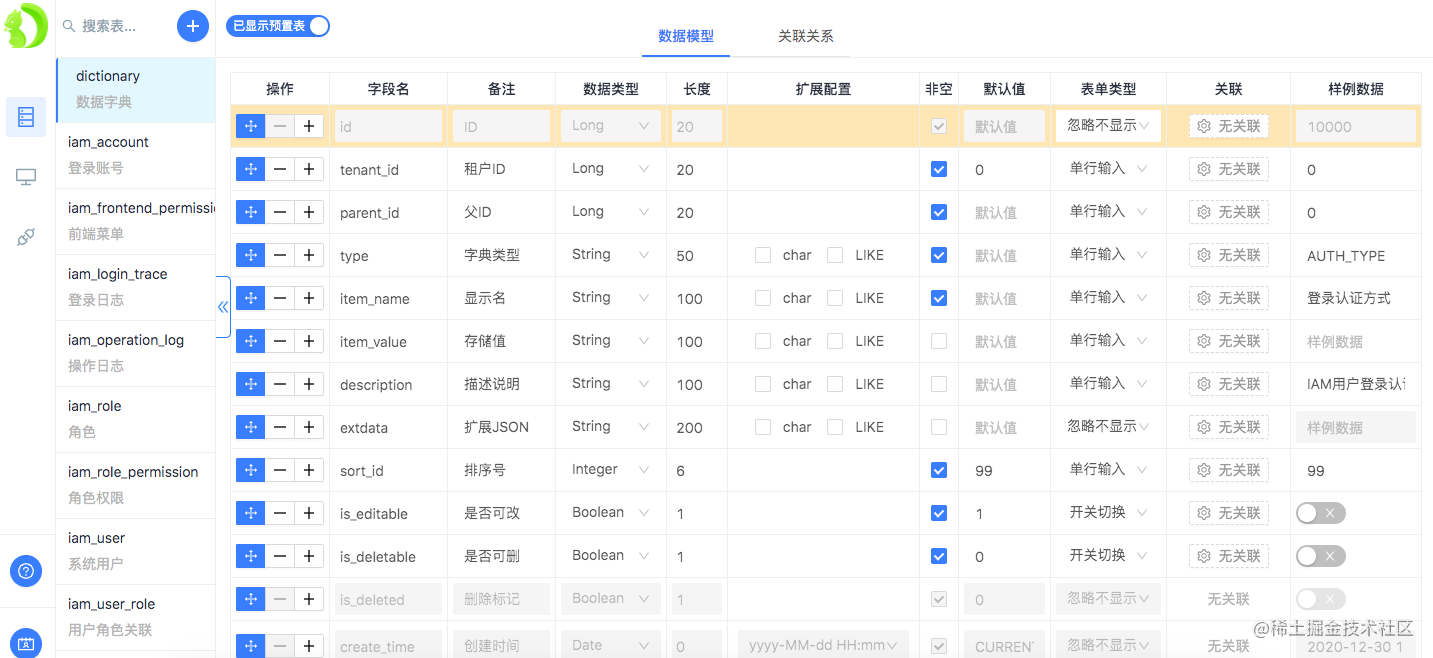Image resolution: width=1433 pixels, height=658 pixels.
Task: Switch to the 数据模型 tab
Action: point(686,36)
